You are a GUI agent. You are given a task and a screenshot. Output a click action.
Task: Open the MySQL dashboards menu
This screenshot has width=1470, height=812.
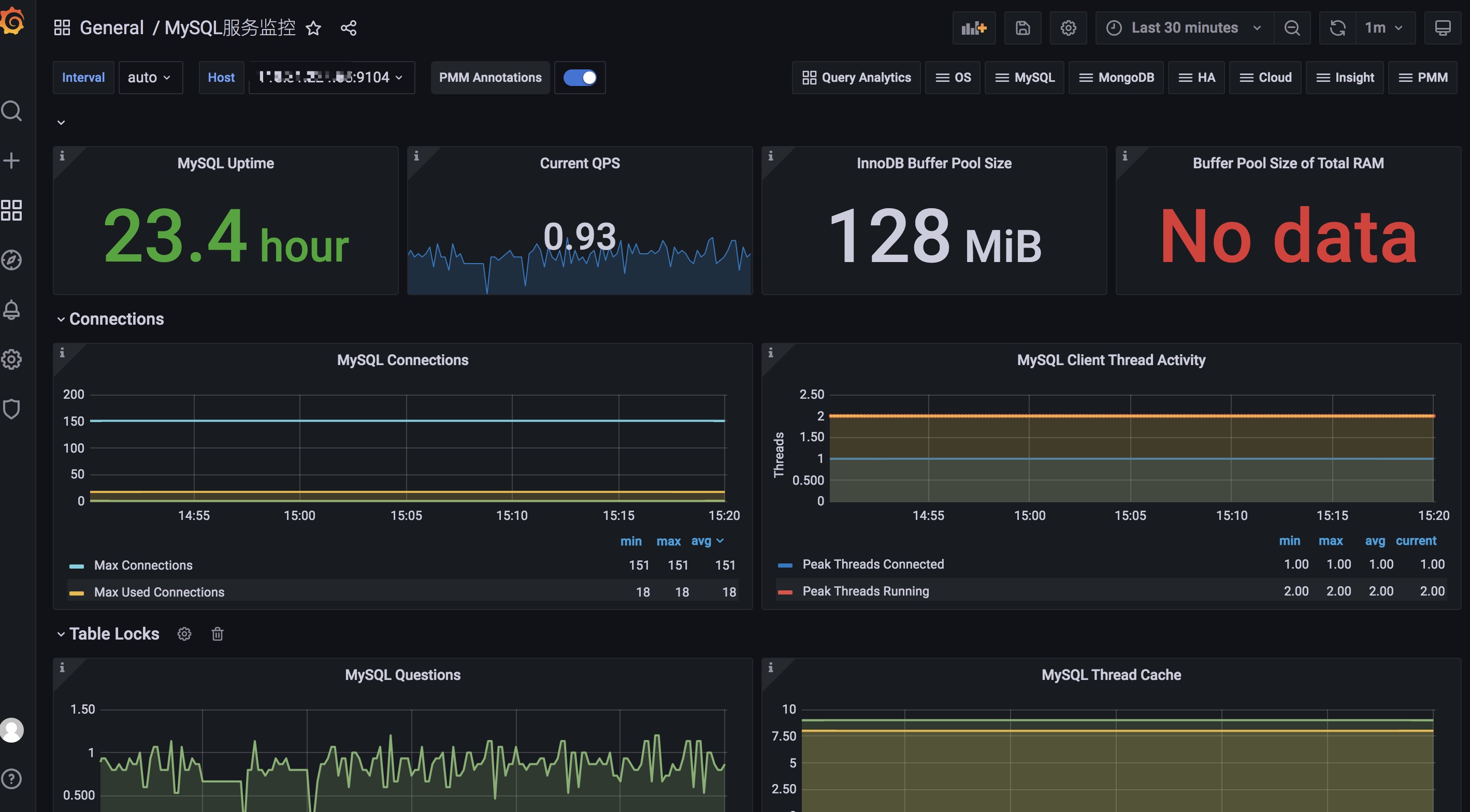1025,78
